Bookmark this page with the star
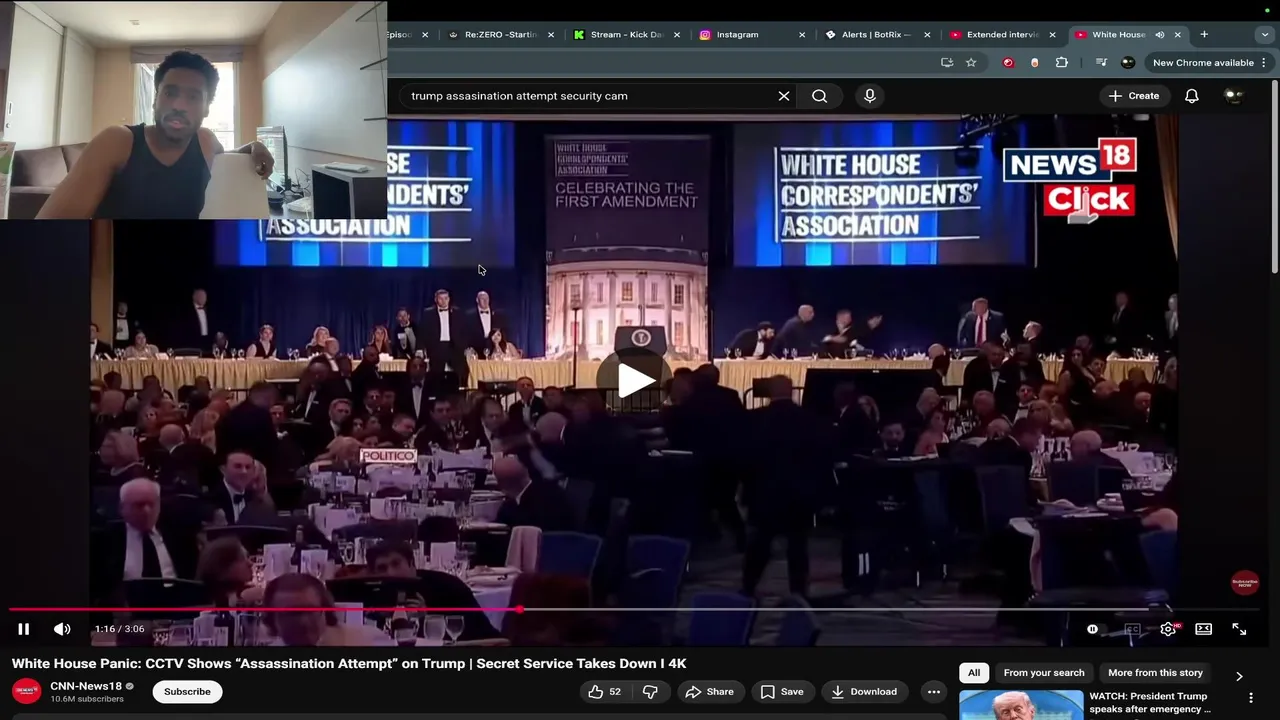Image resolution: width=1280 pixels, height=720 pixels. (x=971, y=62)
